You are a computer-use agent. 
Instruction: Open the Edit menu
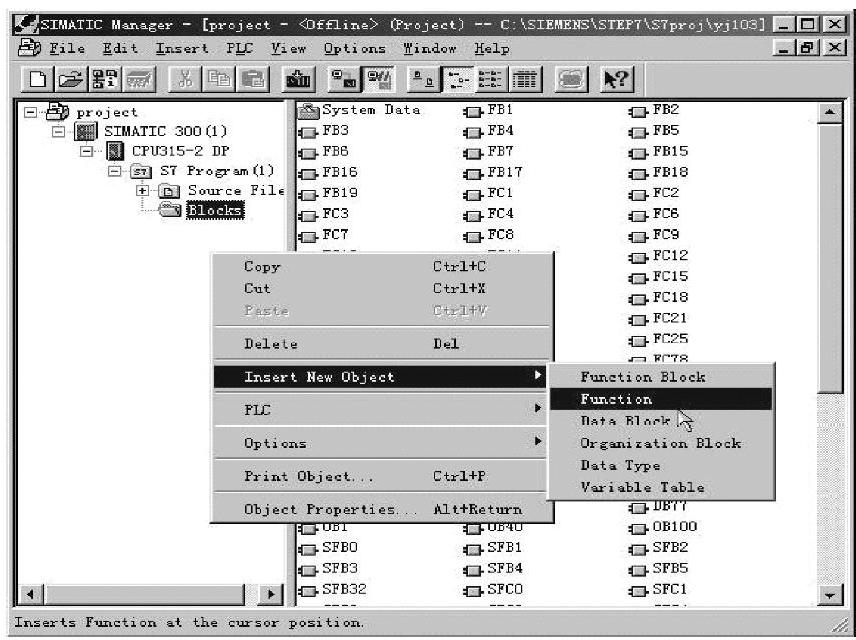(x=120, y=49)
